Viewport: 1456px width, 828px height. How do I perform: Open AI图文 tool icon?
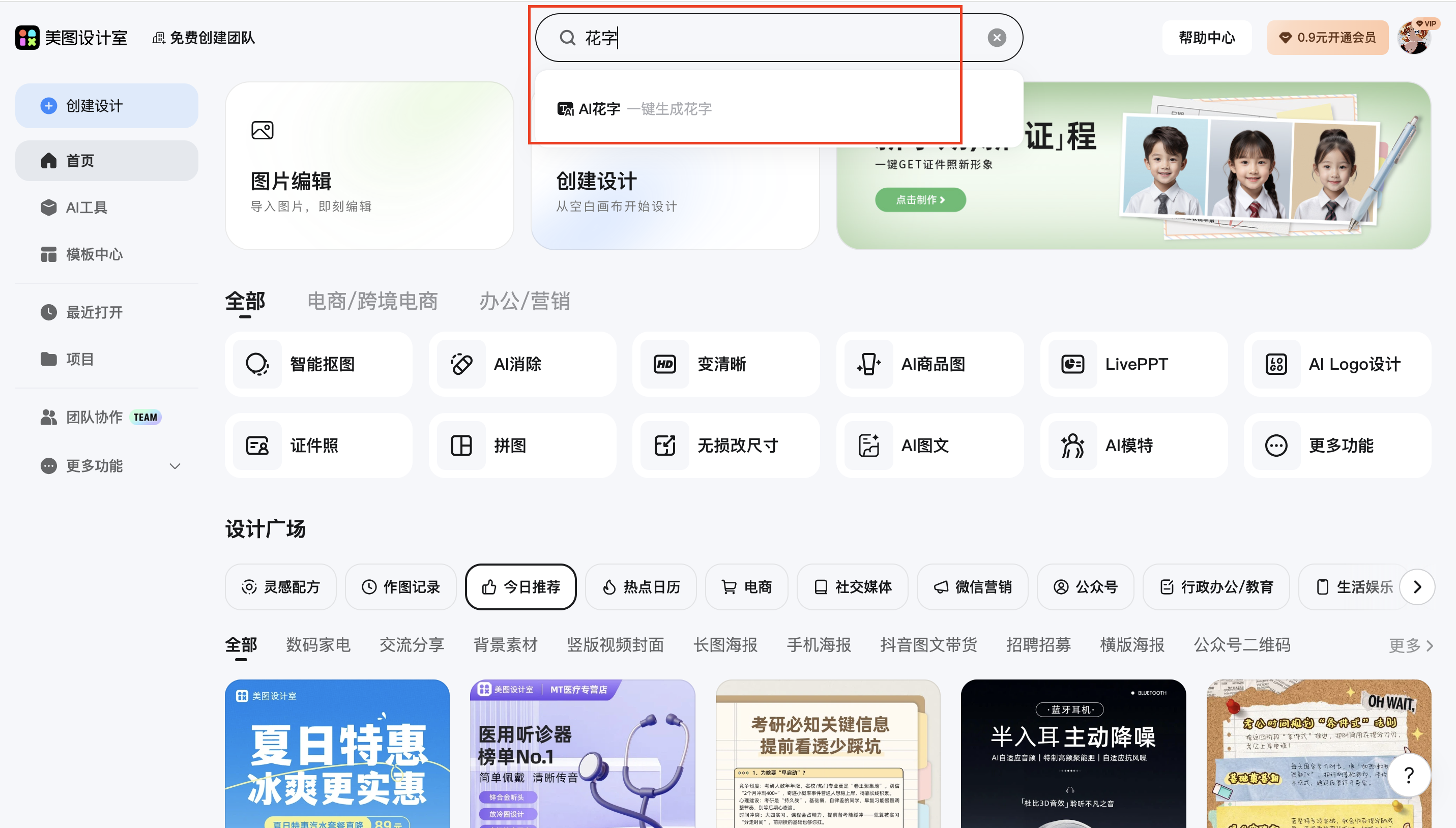point(868,445)
